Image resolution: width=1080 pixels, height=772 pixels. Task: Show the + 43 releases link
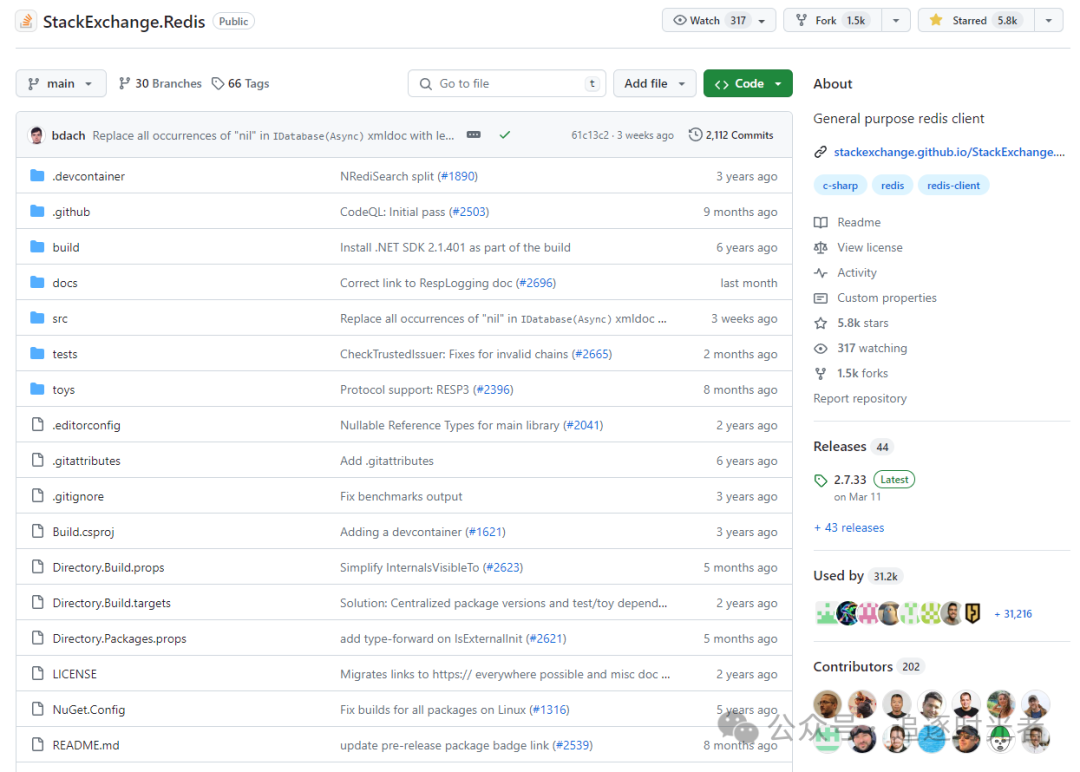pos(849,528)
